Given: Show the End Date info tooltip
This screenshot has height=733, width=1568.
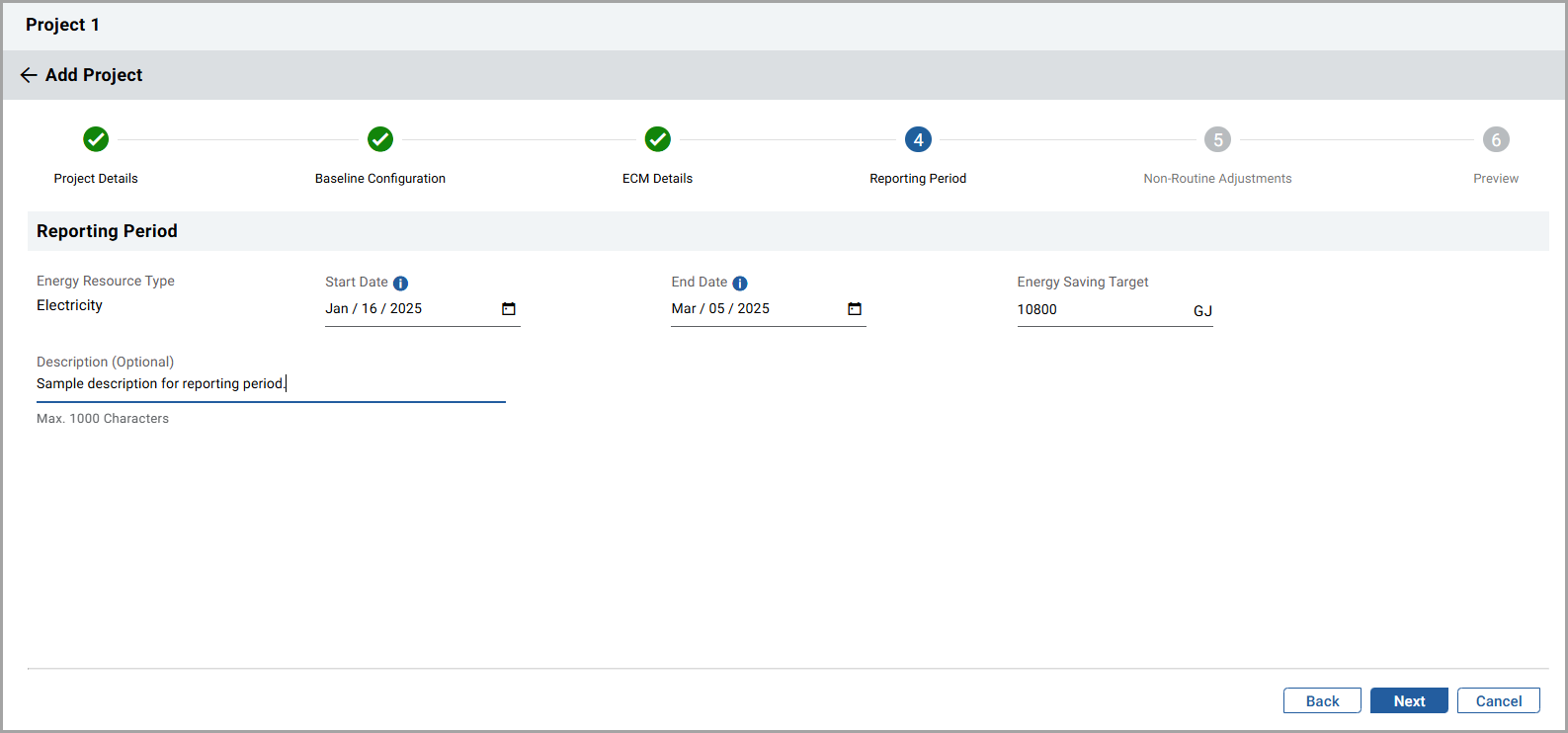Looking at the screenshot, I should click(740, 284).
